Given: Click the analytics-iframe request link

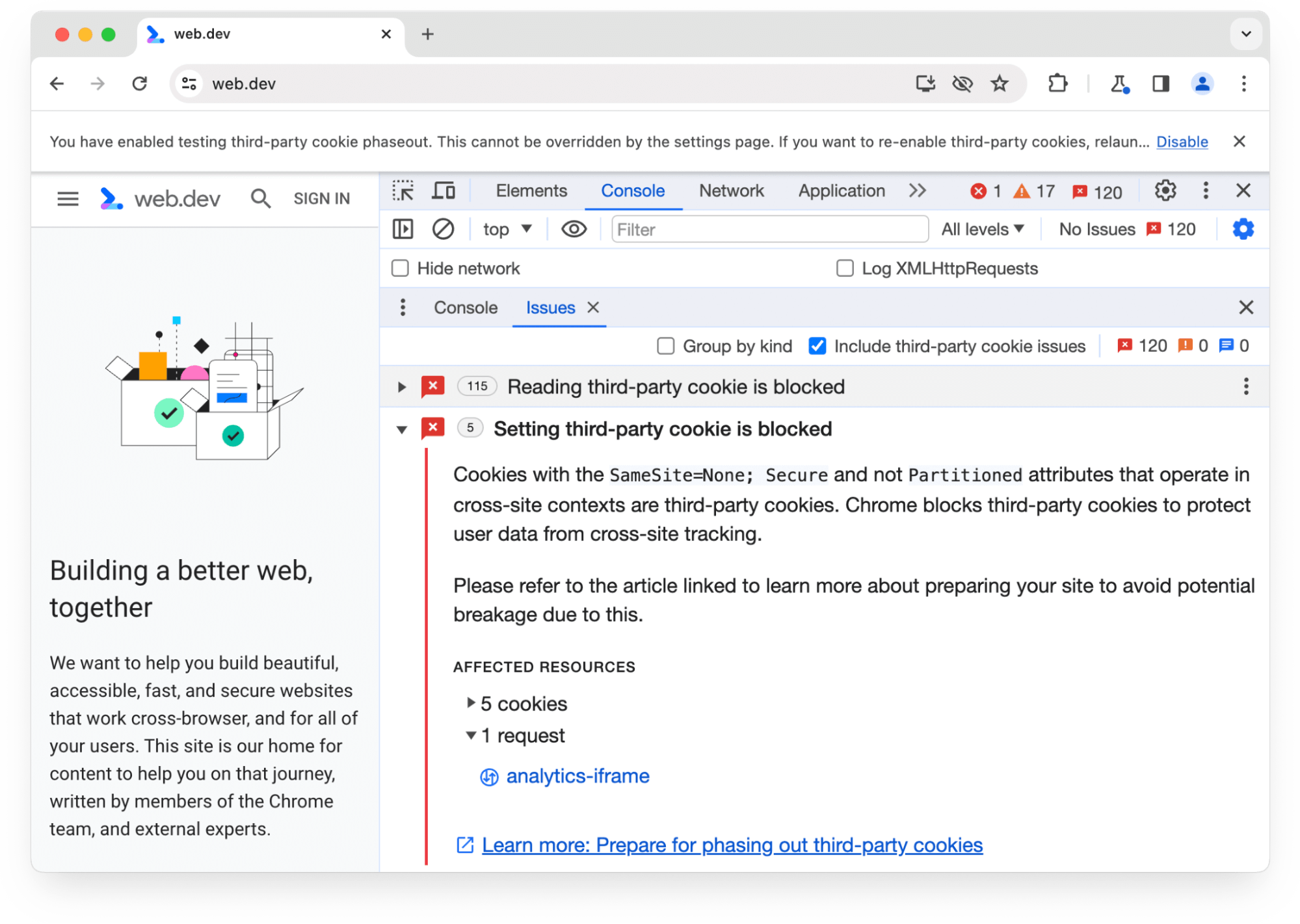Looking at the screenshot, I should (x=577, y=775).
